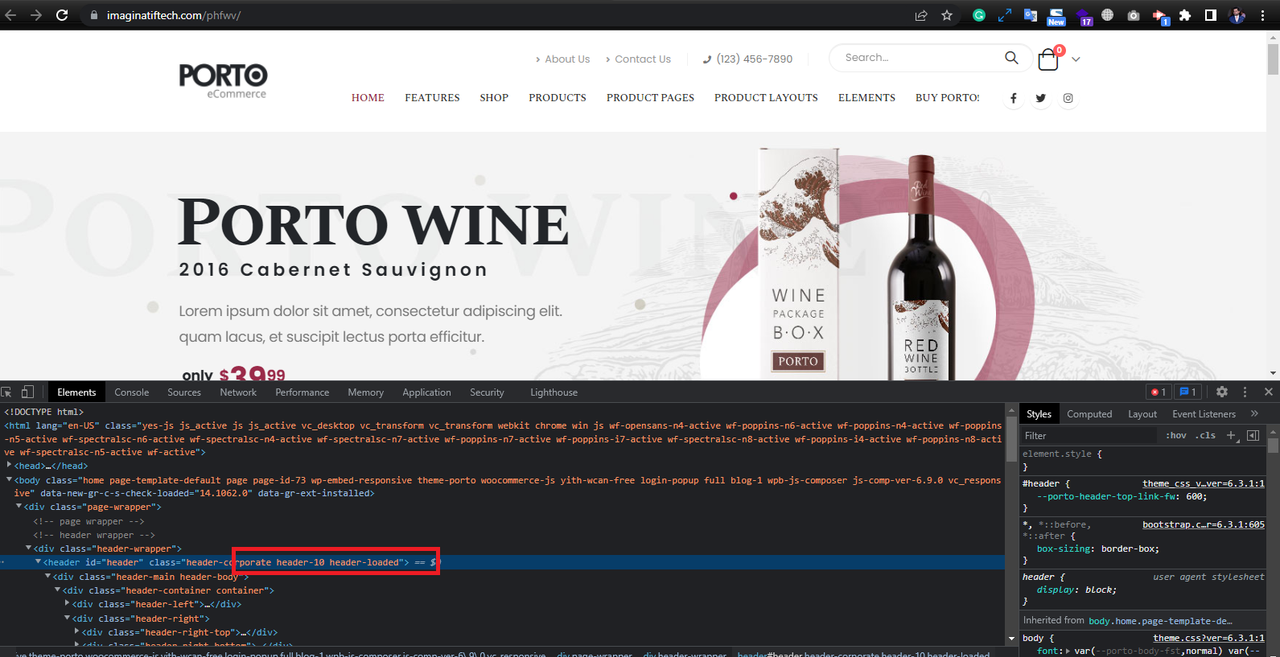
Task: Collapse the header-main header-body div
Action: [47, 576]
